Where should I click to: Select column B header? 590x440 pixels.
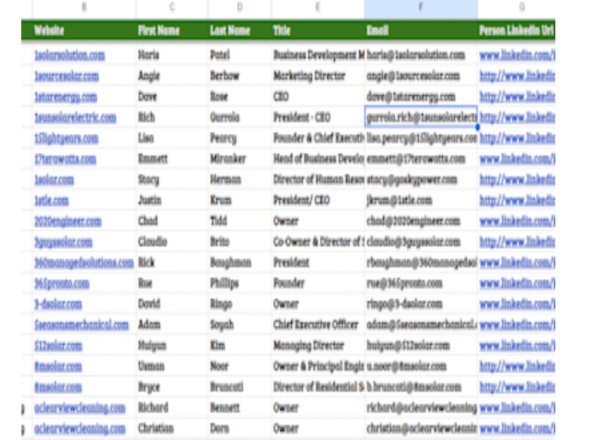tap(84, 8)
